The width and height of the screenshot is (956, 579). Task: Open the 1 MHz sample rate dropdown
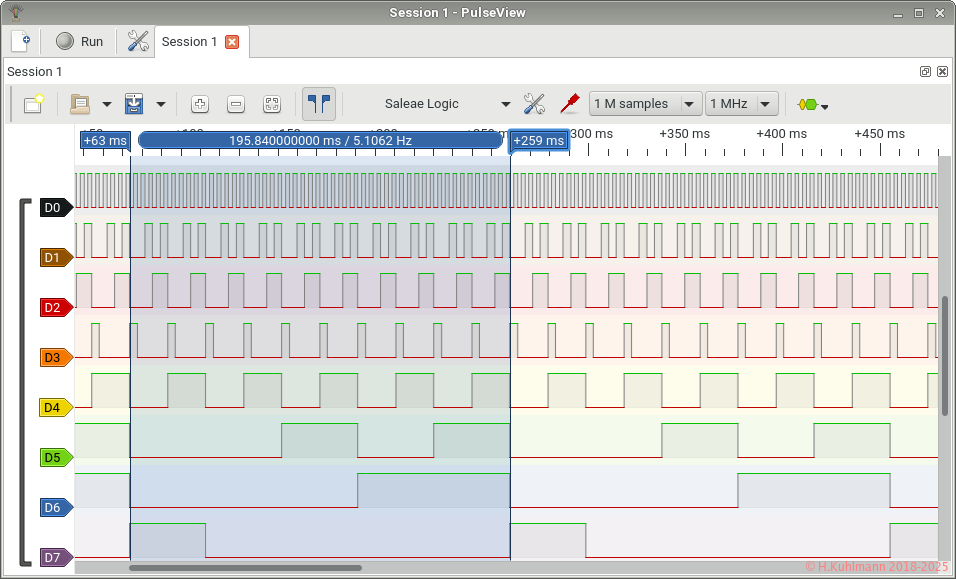[741, 104]
